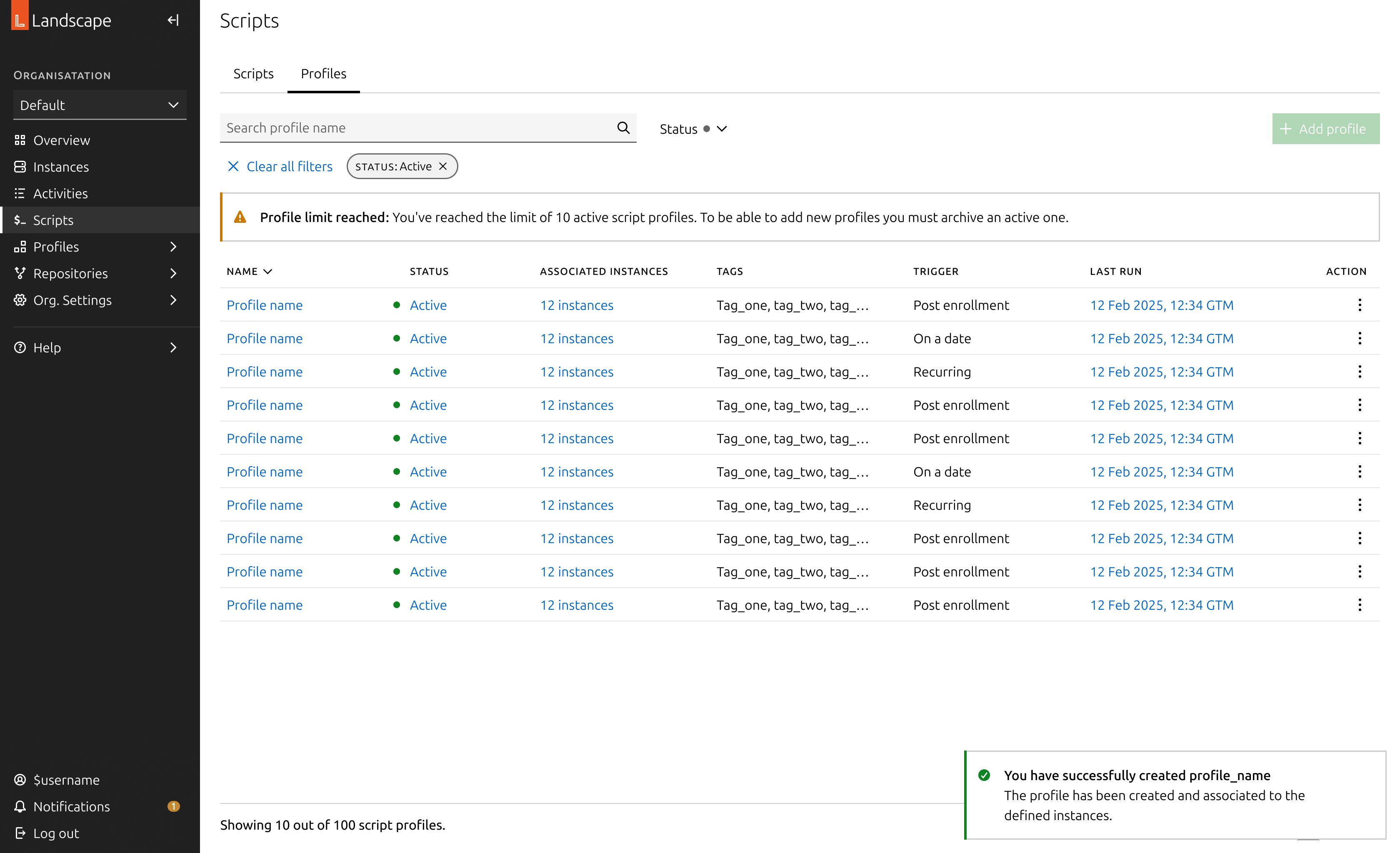Click the user avatar icon beside $username
Viewport: 1400px width, 853px height.
(x=20, y=780)
